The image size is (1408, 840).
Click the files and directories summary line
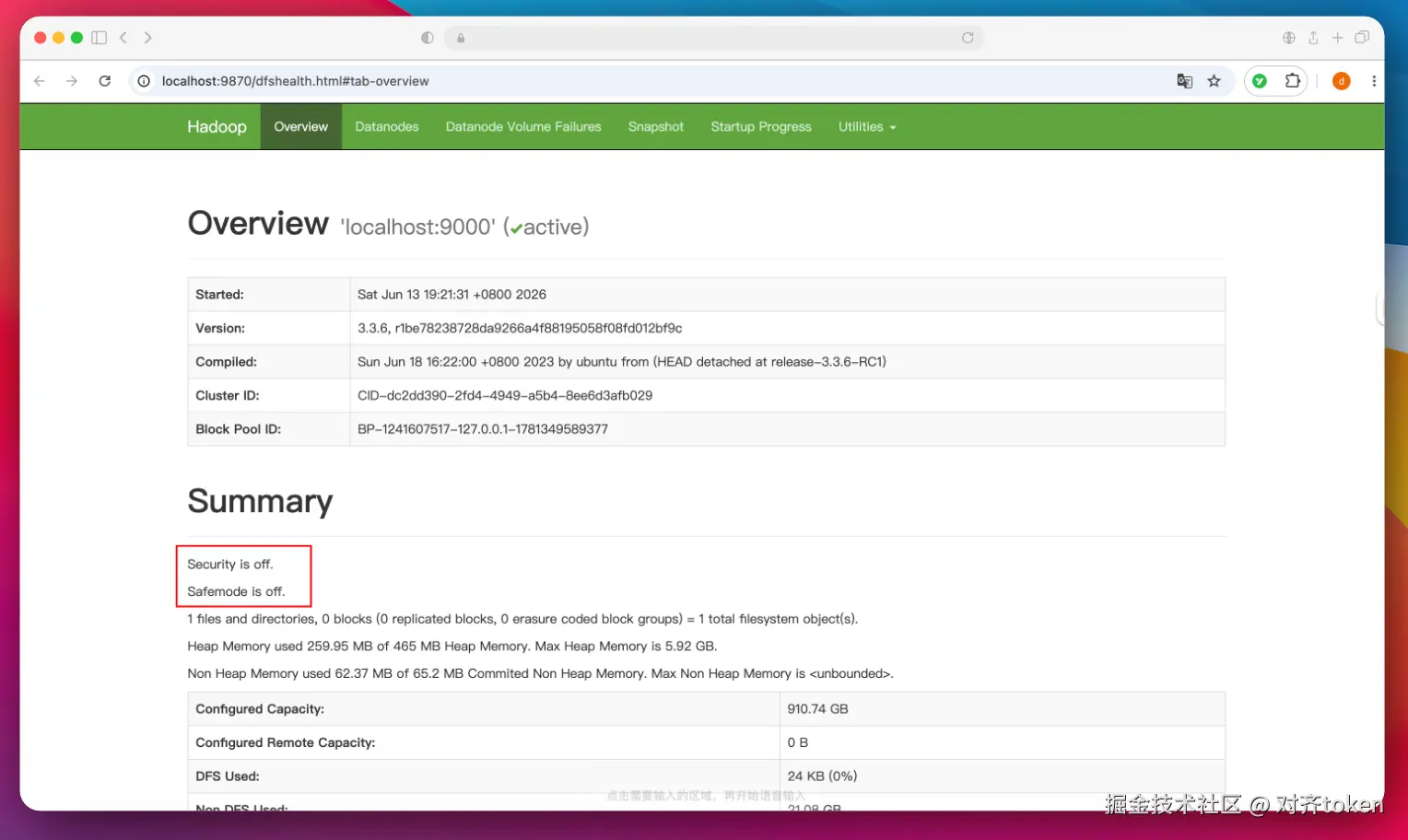click(522, 619)
